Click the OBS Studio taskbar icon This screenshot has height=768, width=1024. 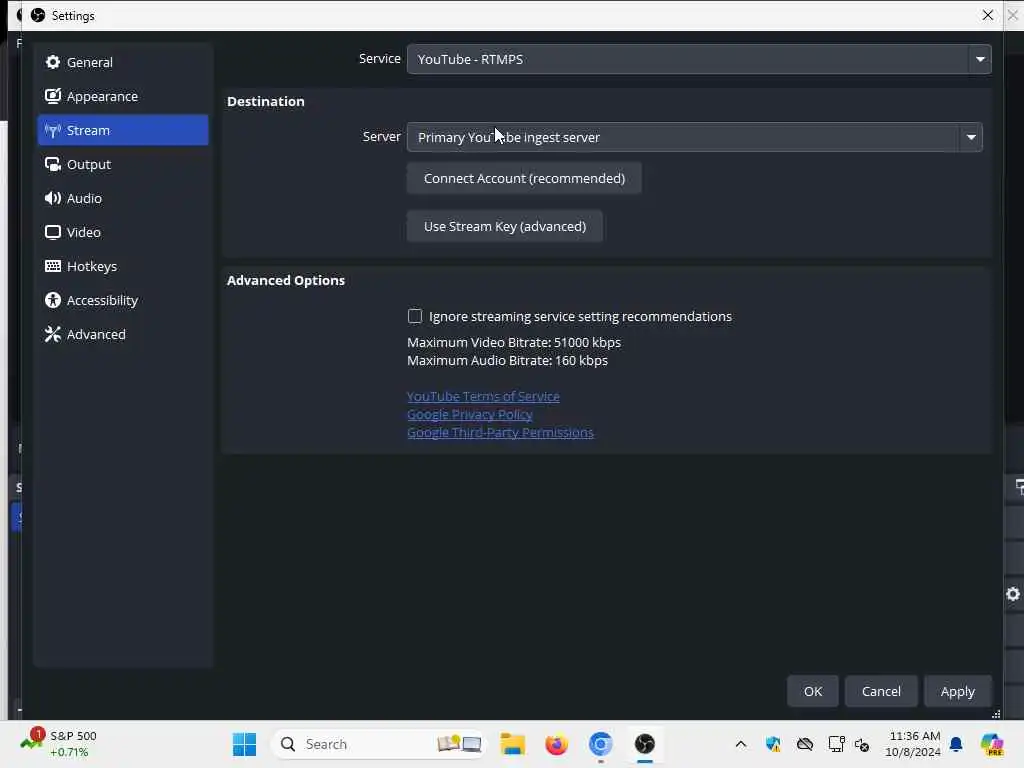coord(645,744)
